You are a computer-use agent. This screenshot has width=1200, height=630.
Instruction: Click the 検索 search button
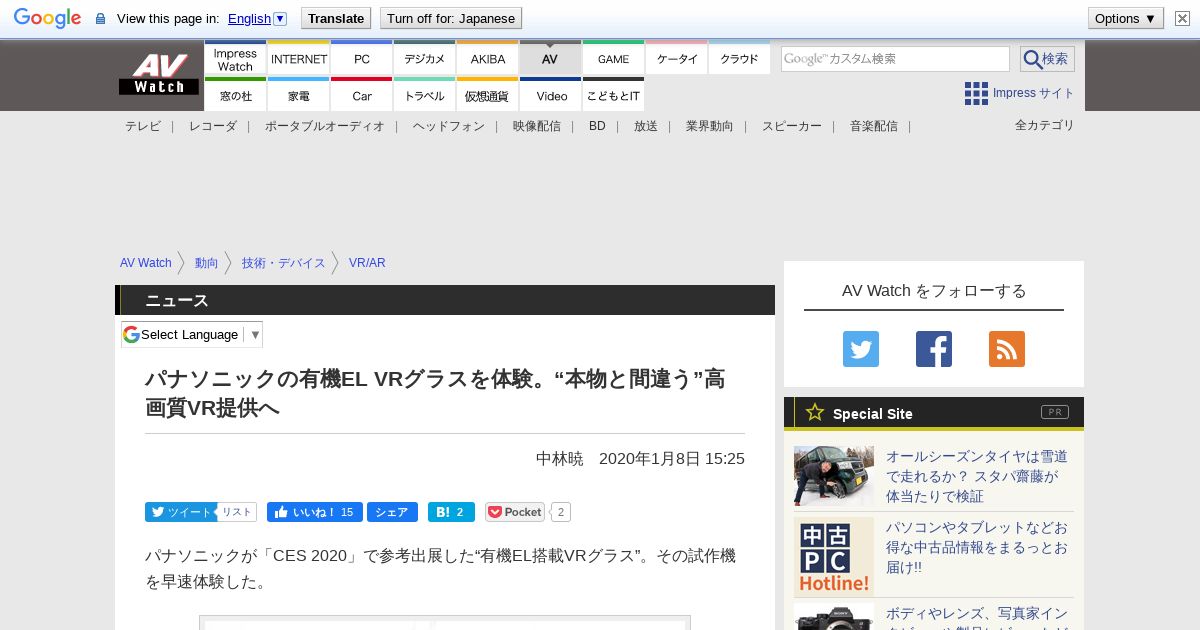click(x=1047, y=59)
